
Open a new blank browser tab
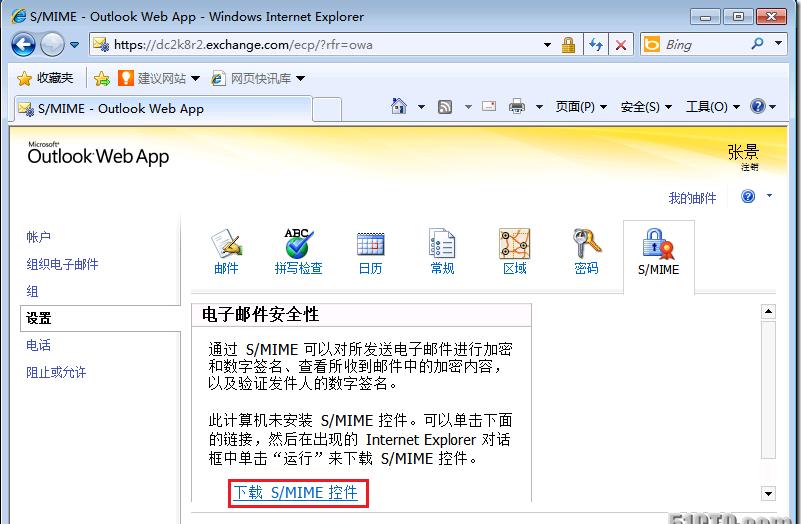[326, 109]
